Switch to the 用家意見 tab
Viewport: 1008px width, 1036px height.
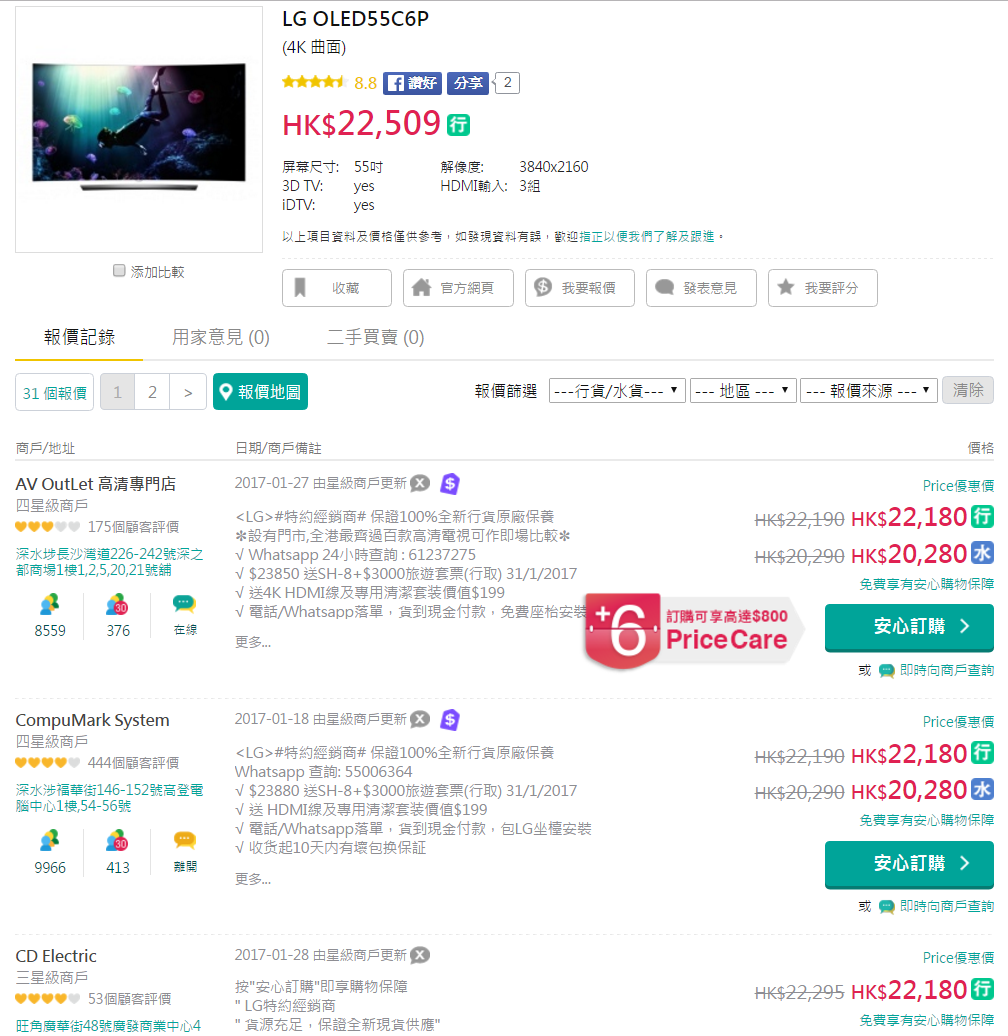point(220,338)
